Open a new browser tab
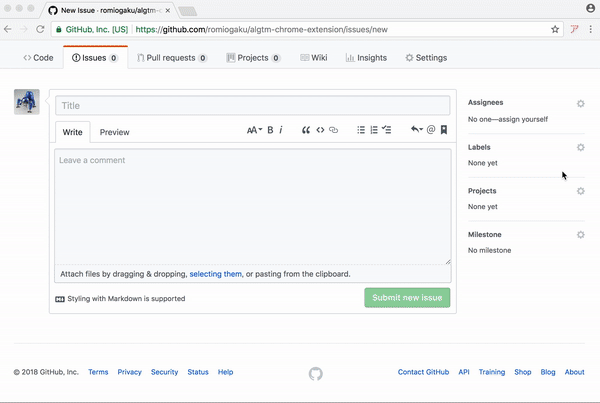This screenshot has width=600, height=403. click(x=188, y=11)
